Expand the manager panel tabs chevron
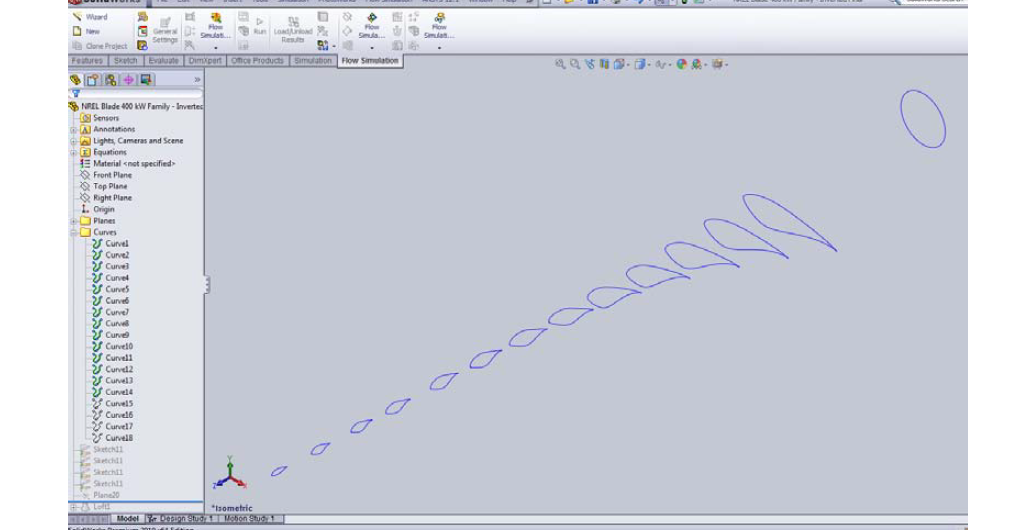Viewport: 1025px width, 530px height. coord(197,80)
